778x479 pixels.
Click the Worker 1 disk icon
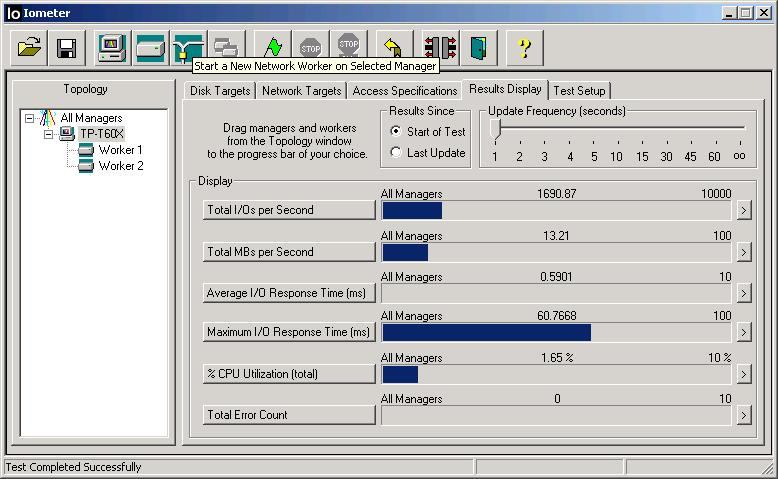click(86, 150)
